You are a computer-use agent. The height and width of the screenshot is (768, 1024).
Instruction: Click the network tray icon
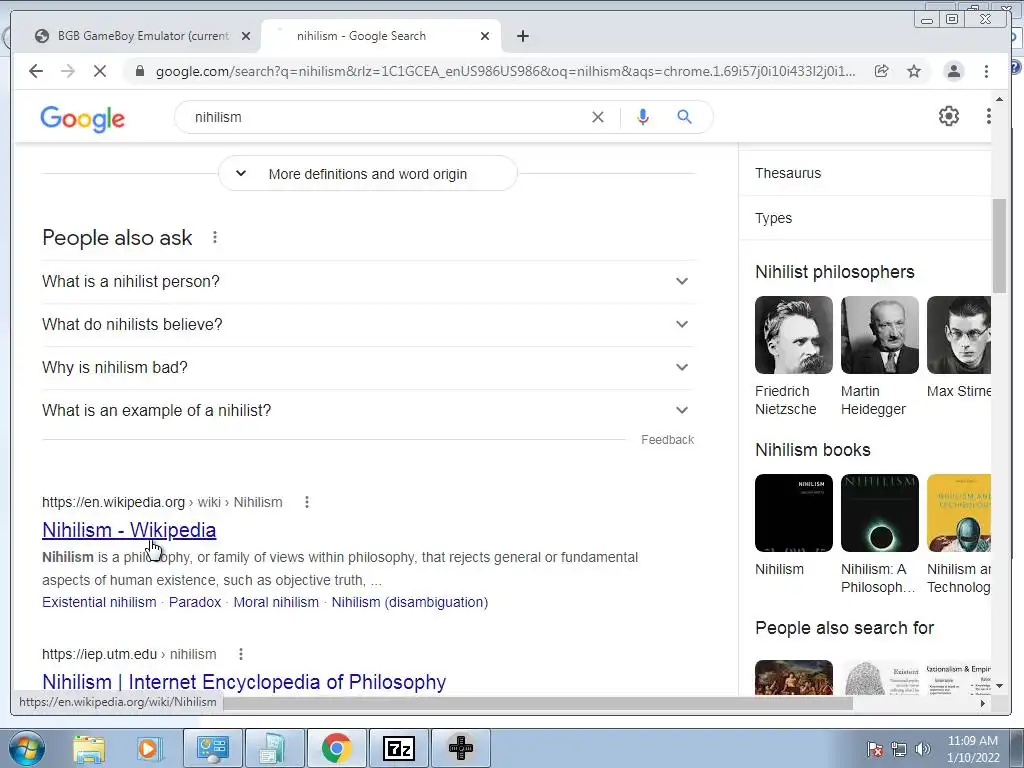click(x=899, y=749)
